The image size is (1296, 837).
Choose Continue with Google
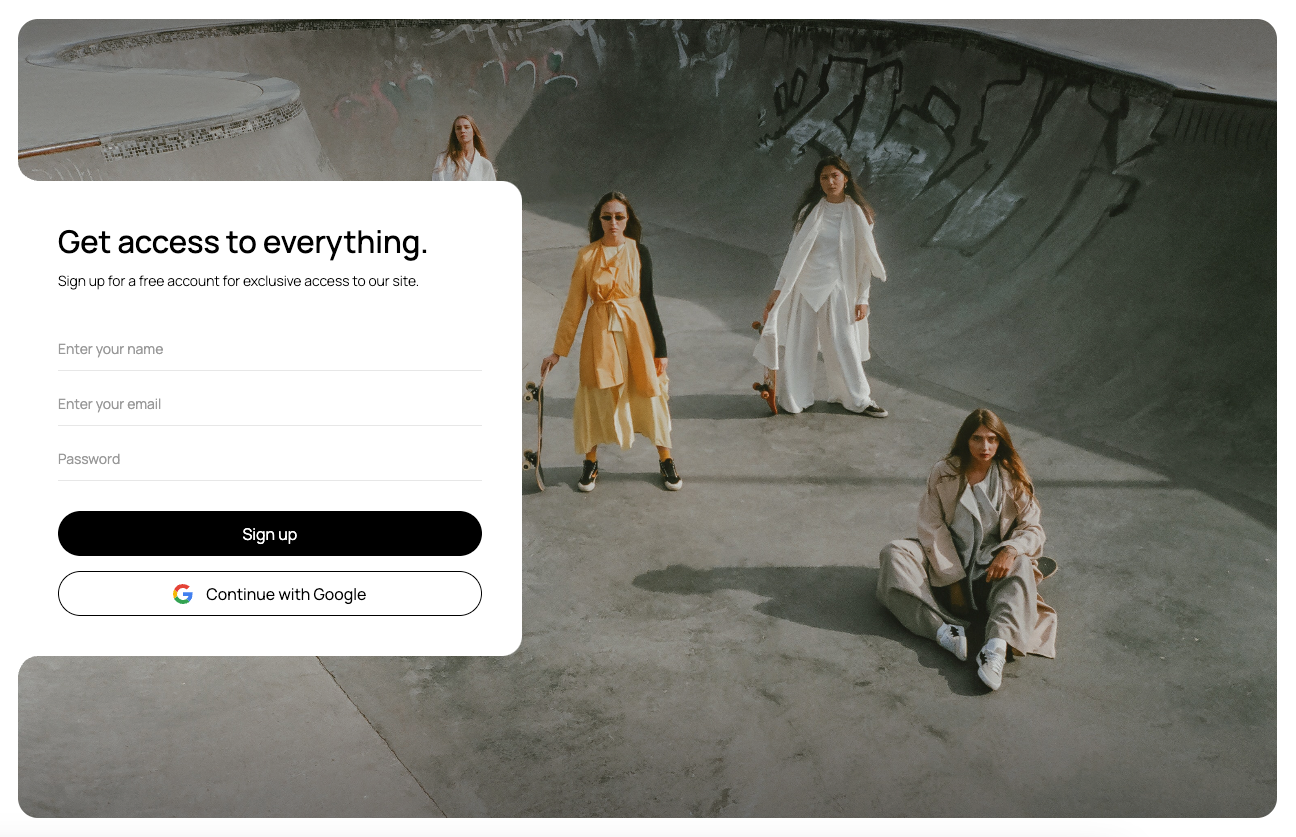coord(270,594)
